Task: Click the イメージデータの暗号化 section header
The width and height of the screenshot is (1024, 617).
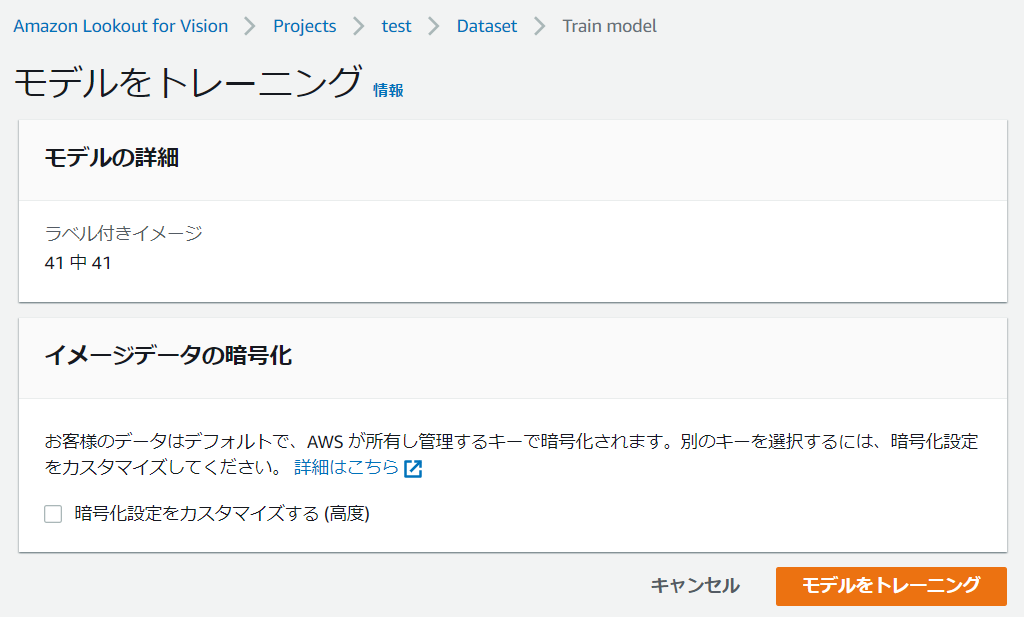Action: click(x=168, y=356)
